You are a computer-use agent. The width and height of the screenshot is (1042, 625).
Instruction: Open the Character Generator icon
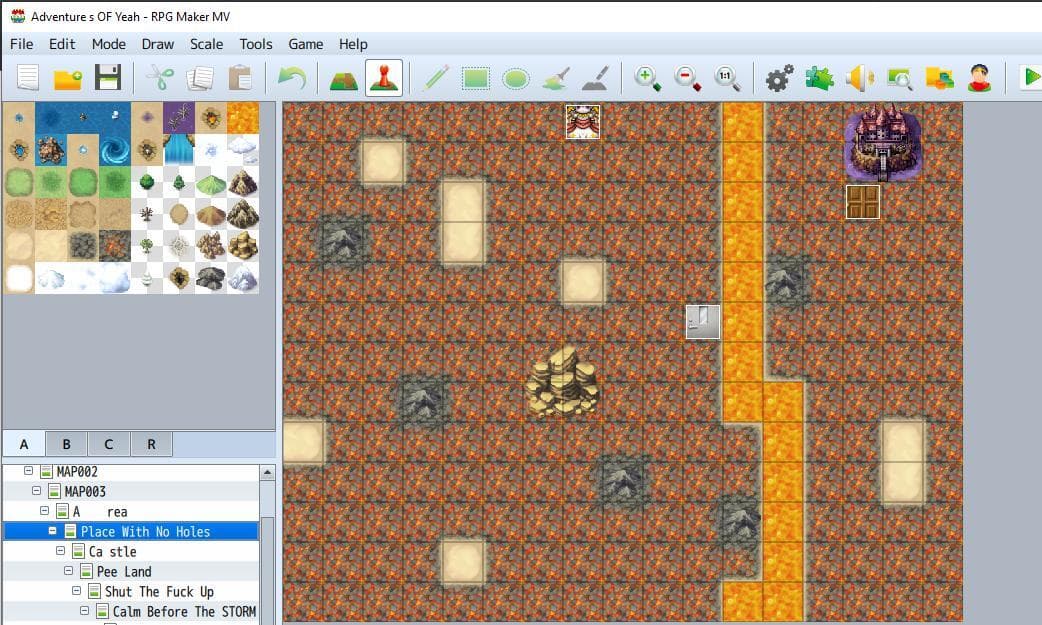tap(980, 78)
